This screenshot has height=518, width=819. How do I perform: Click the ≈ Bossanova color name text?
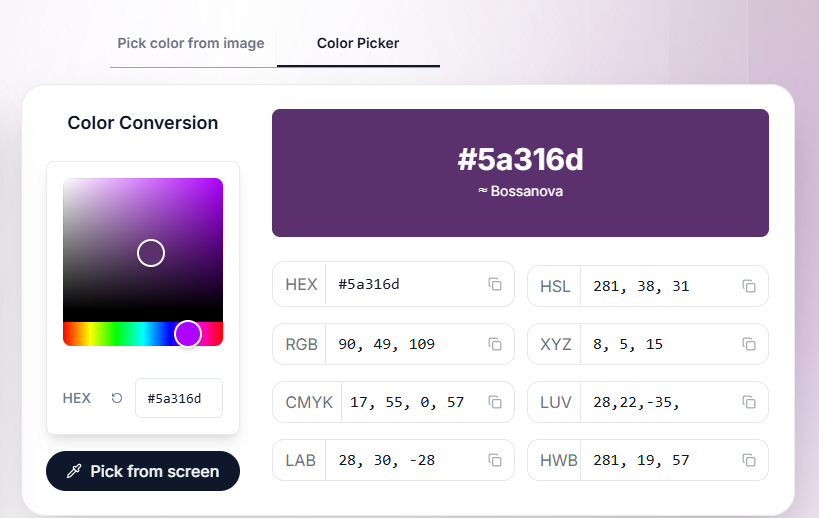tap(520, 191)
